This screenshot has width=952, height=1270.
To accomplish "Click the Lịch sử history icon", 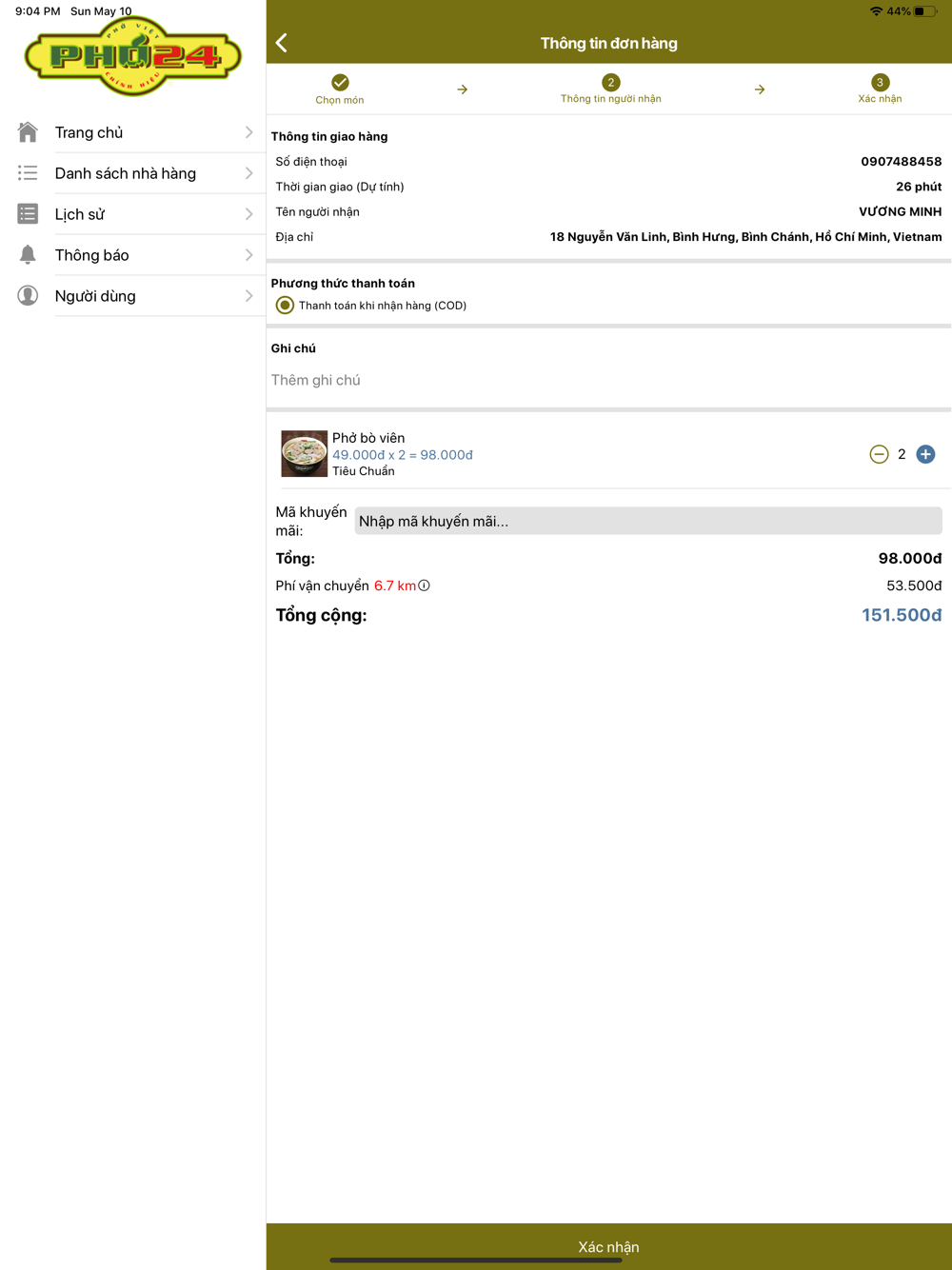I will [x=28, y=214].
